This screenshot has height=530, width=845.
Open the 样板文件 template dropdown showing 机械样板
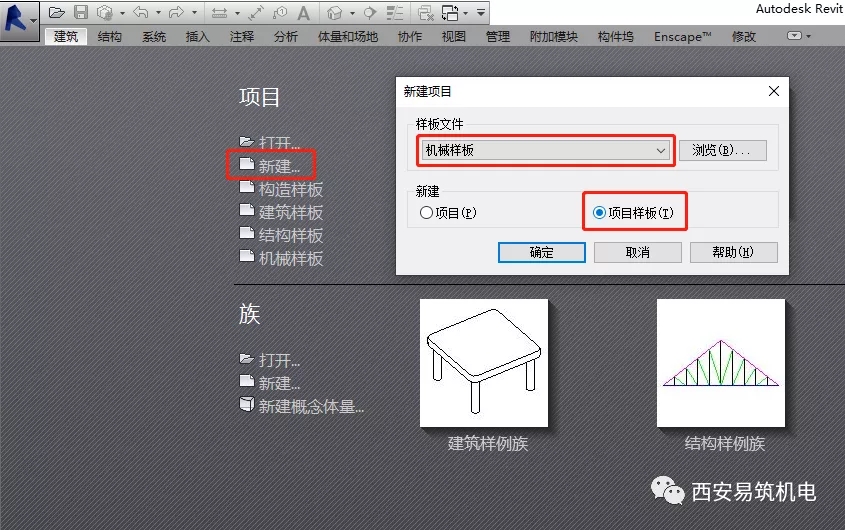pyautogui.click(x=546, y=150)
